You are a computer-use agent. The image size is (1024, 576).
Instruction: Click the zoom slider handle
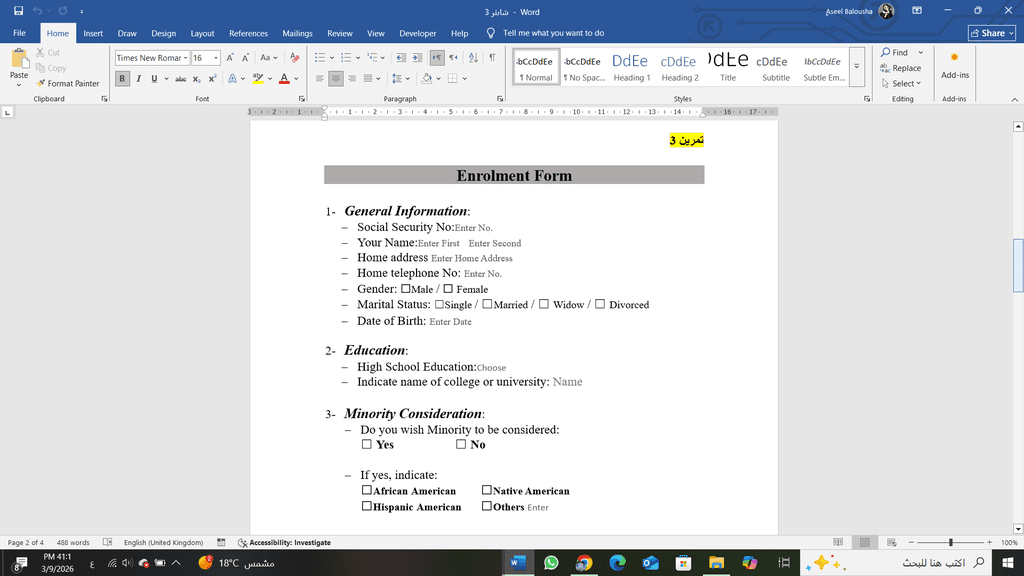tap(951, 542)
